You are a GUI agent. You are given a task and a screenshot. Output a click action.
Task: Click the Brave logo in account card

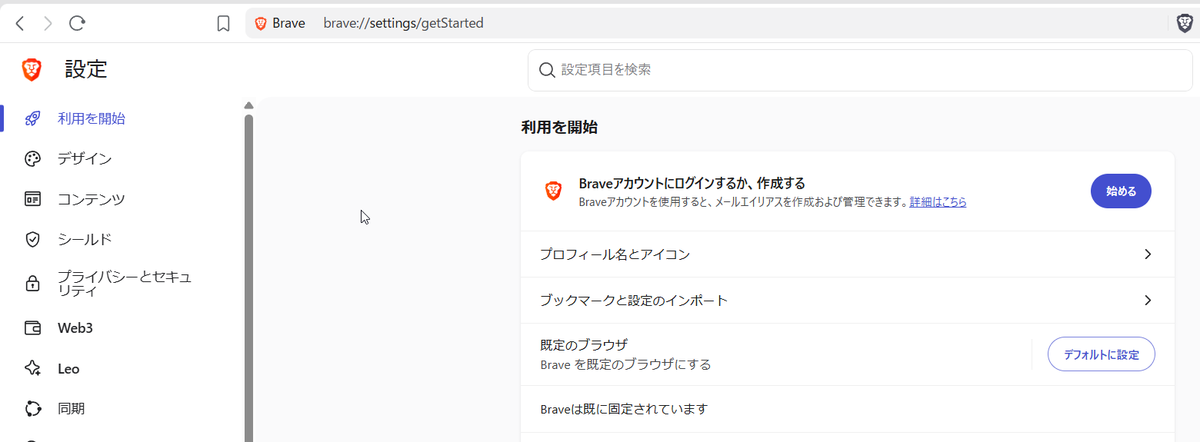point(553,191)
